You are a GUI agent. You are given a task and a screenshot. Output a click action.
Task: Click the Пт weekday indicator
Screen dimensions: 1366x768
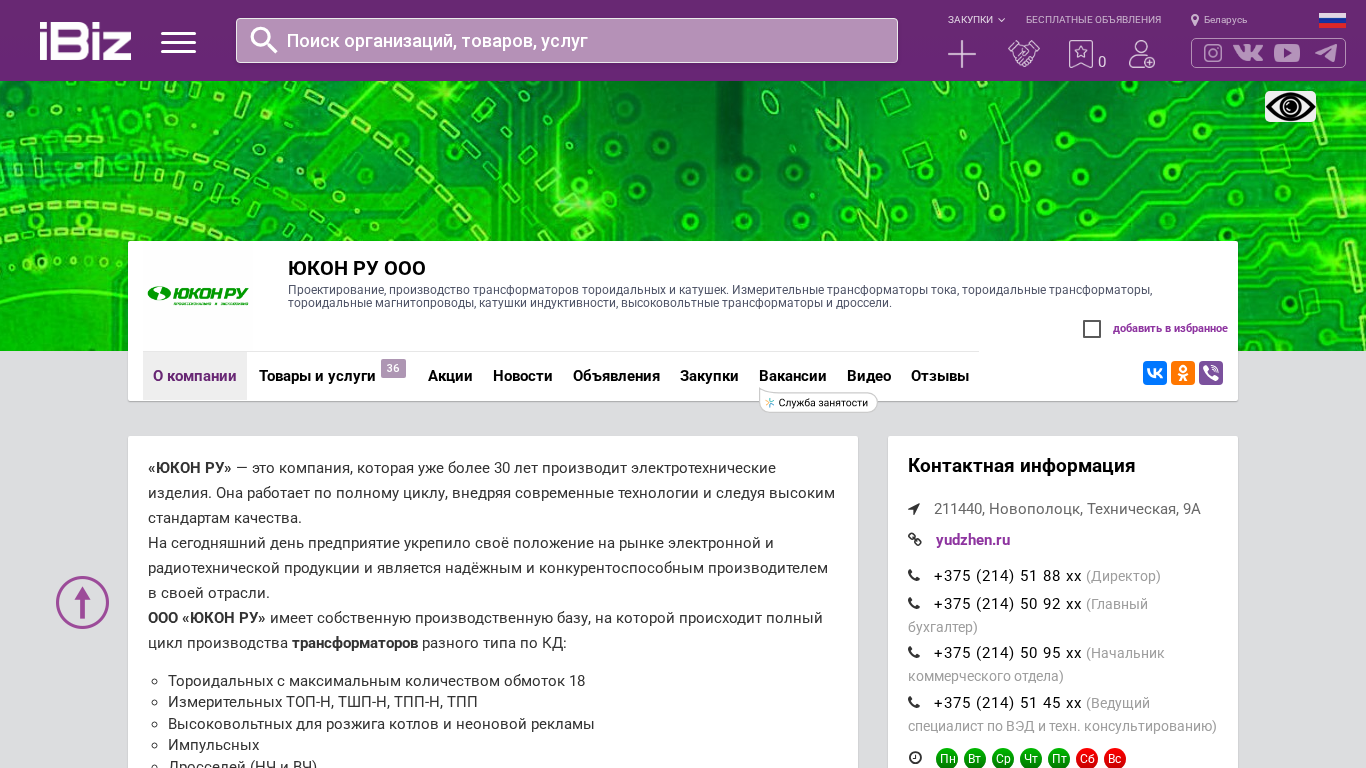point(1059,759)
